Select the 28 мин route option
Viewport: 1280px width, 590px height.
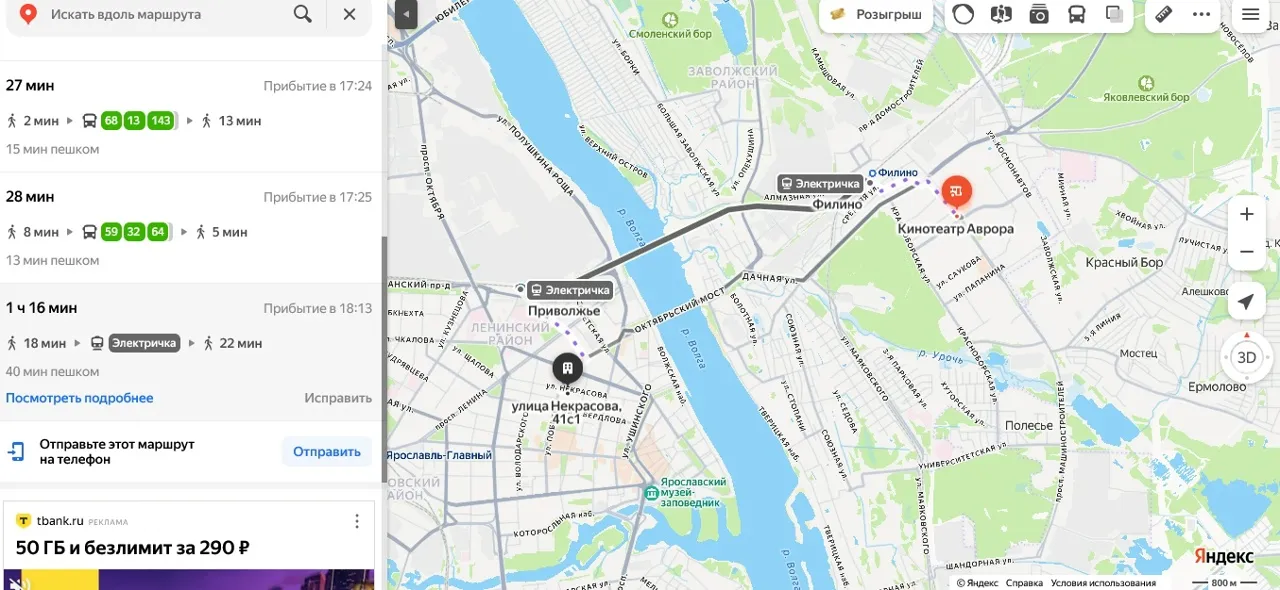point(190,227)
